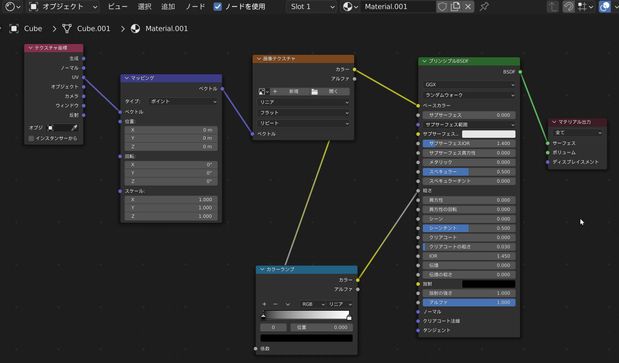Open the snapping options icon dropdown
Image resolution: width=619 pixels, height=363 pixels.
(585, 7)
